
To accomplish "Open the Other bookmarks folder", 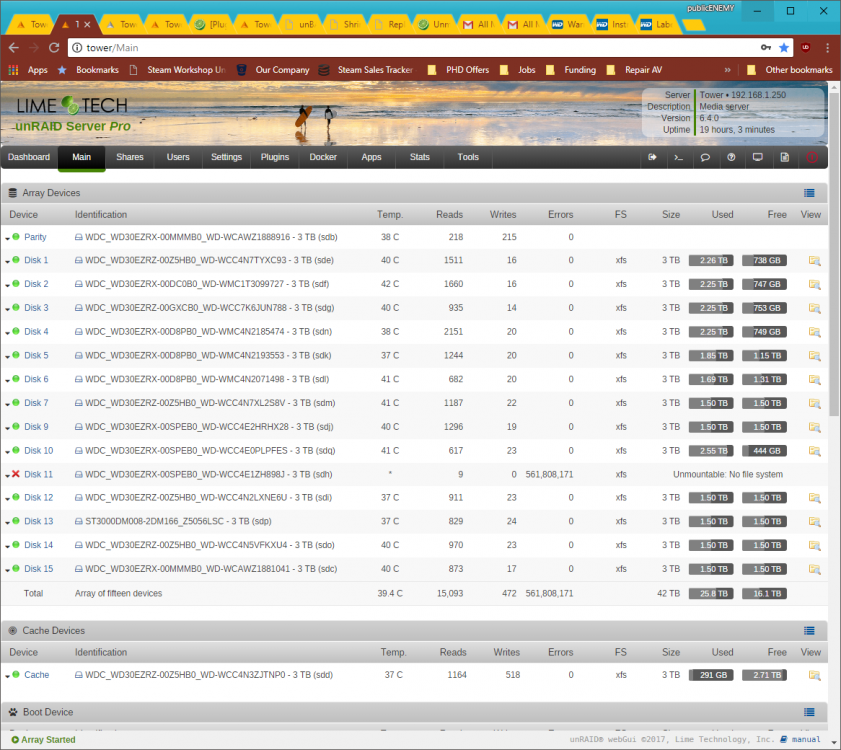I will point(789,70).
